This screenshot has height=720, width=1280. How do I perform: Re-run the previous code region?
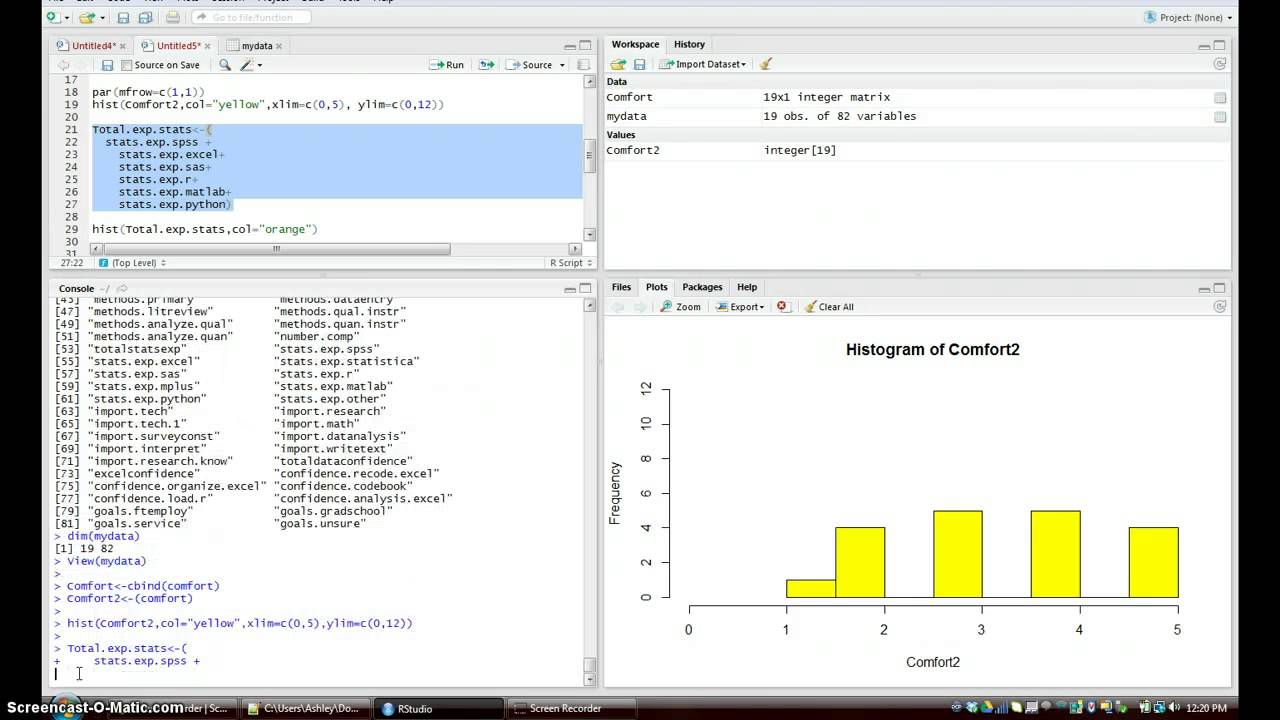click(487, 65)
